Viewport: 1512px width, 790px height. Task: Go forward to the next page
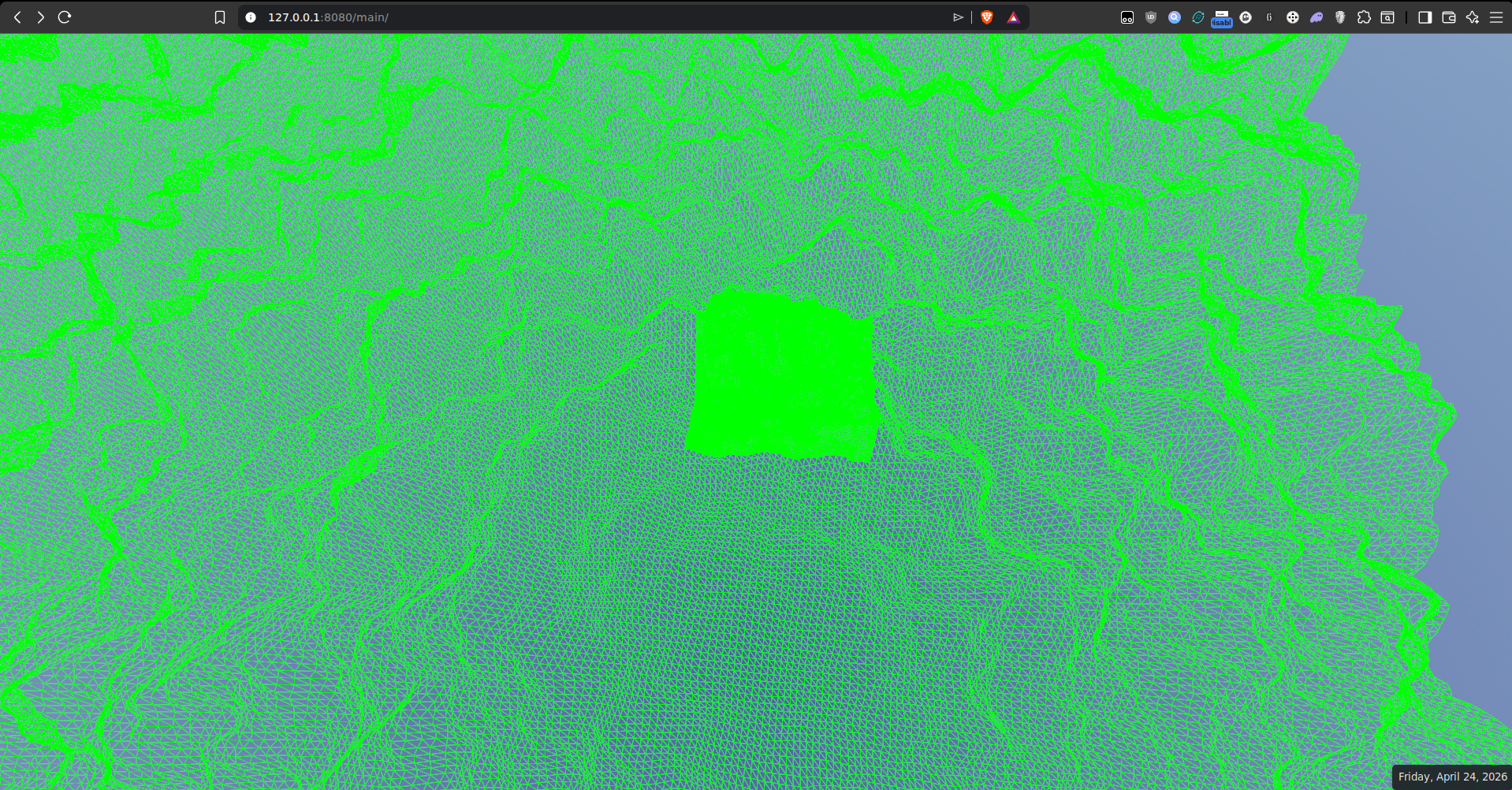(x=41, y=17)
